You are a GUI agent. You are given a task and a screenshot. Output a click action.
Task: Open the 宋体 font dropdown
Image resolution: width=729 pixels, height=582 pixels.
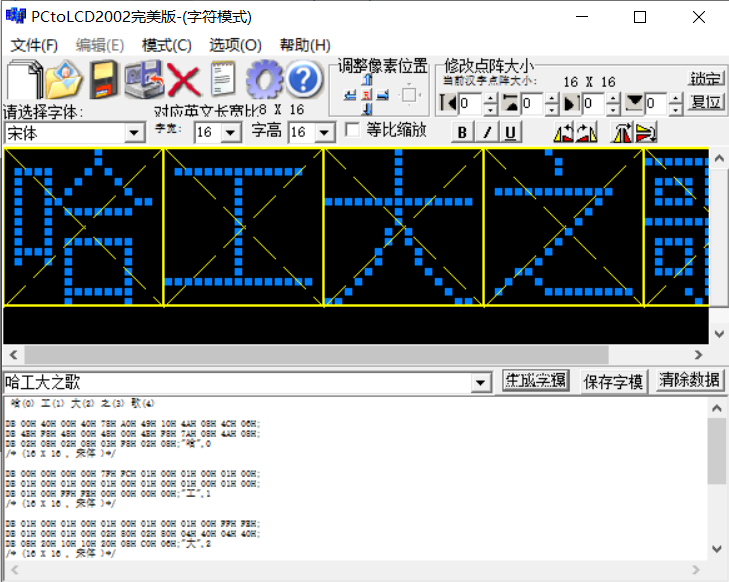click(134, 133)
